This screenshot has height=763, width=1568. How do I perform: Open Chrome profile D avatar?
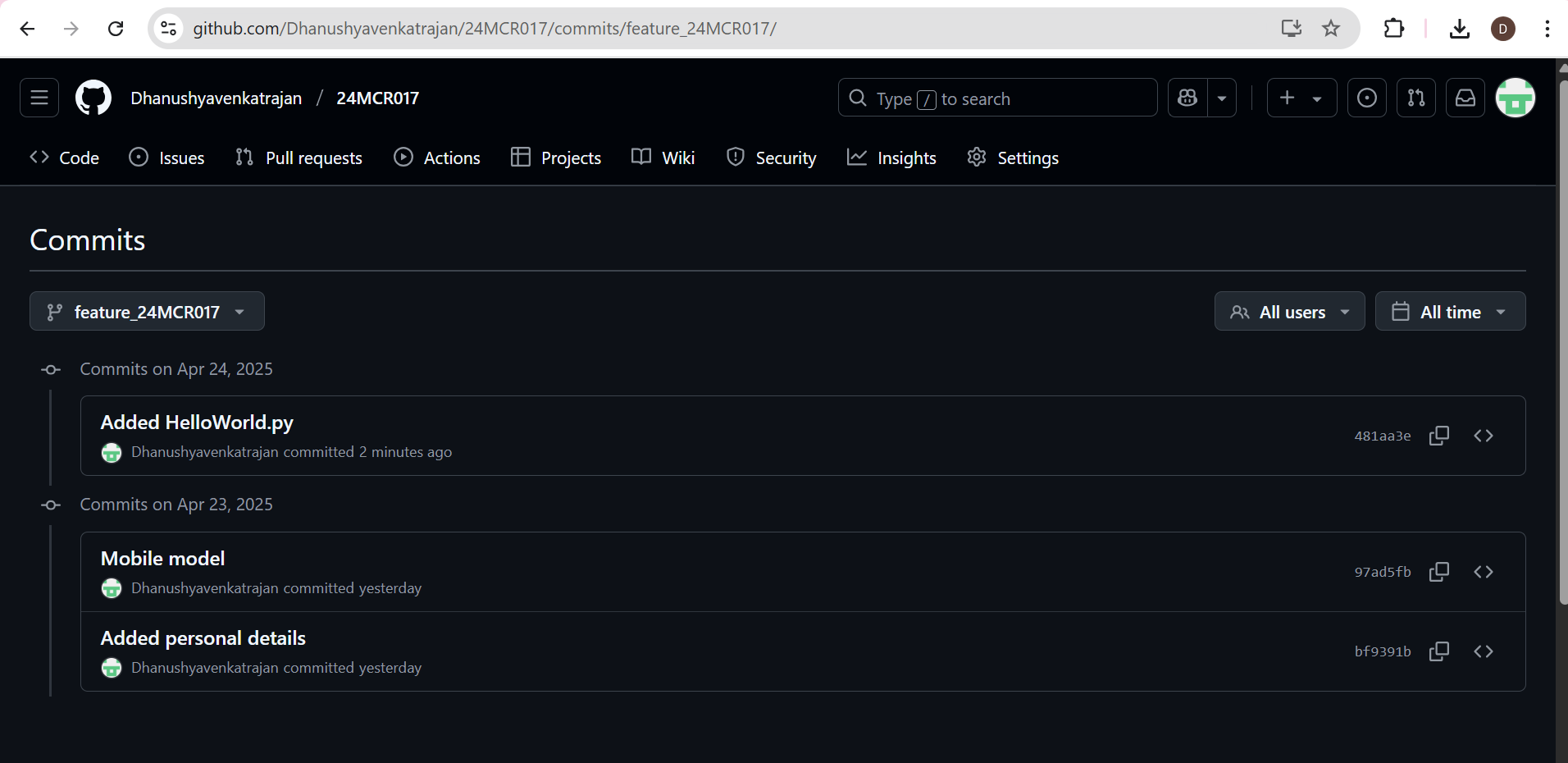tap(1503, 29)
